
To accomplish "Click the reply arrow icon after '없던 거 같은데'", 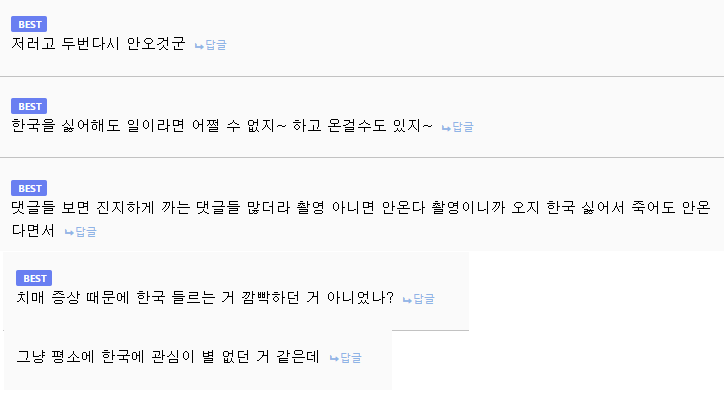I will coord(334,358).
